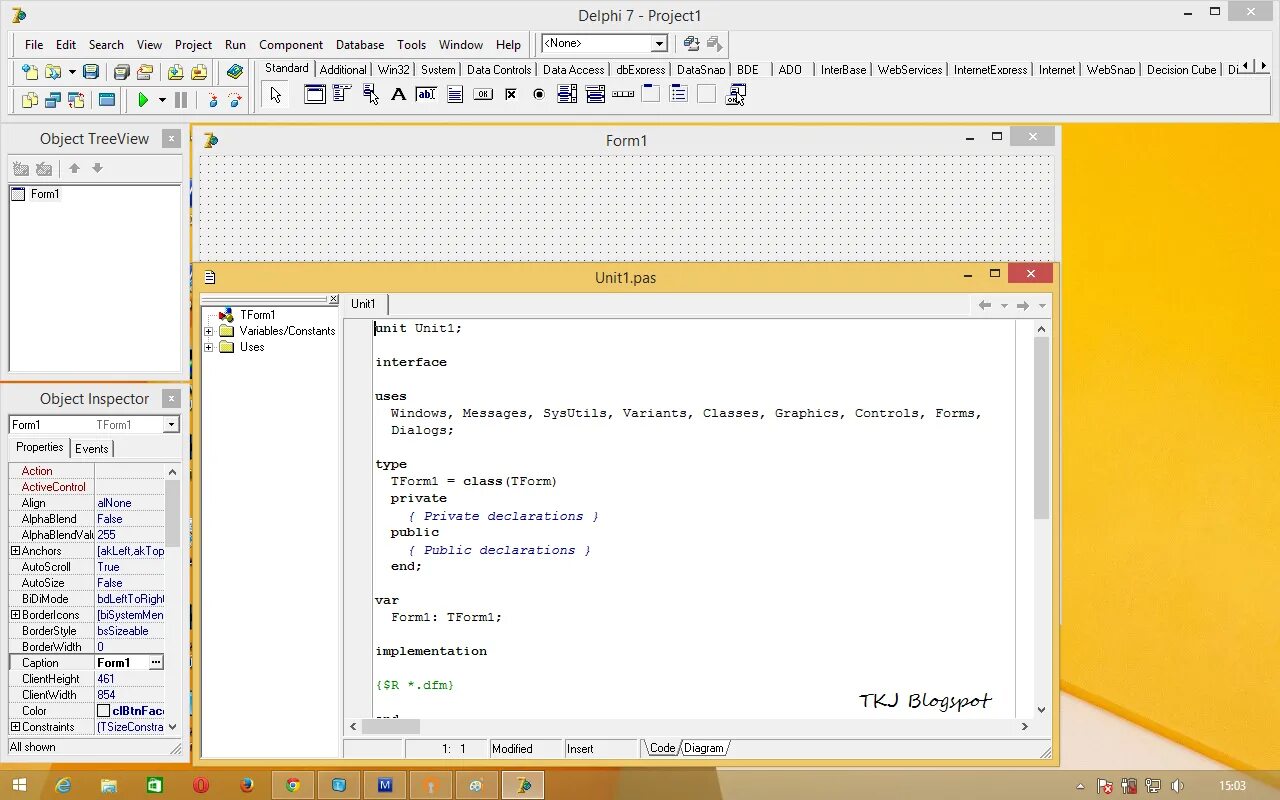This screenshot has height=800, width=1280.
Task: Click the Save current desktop icon
Action: 691,44
